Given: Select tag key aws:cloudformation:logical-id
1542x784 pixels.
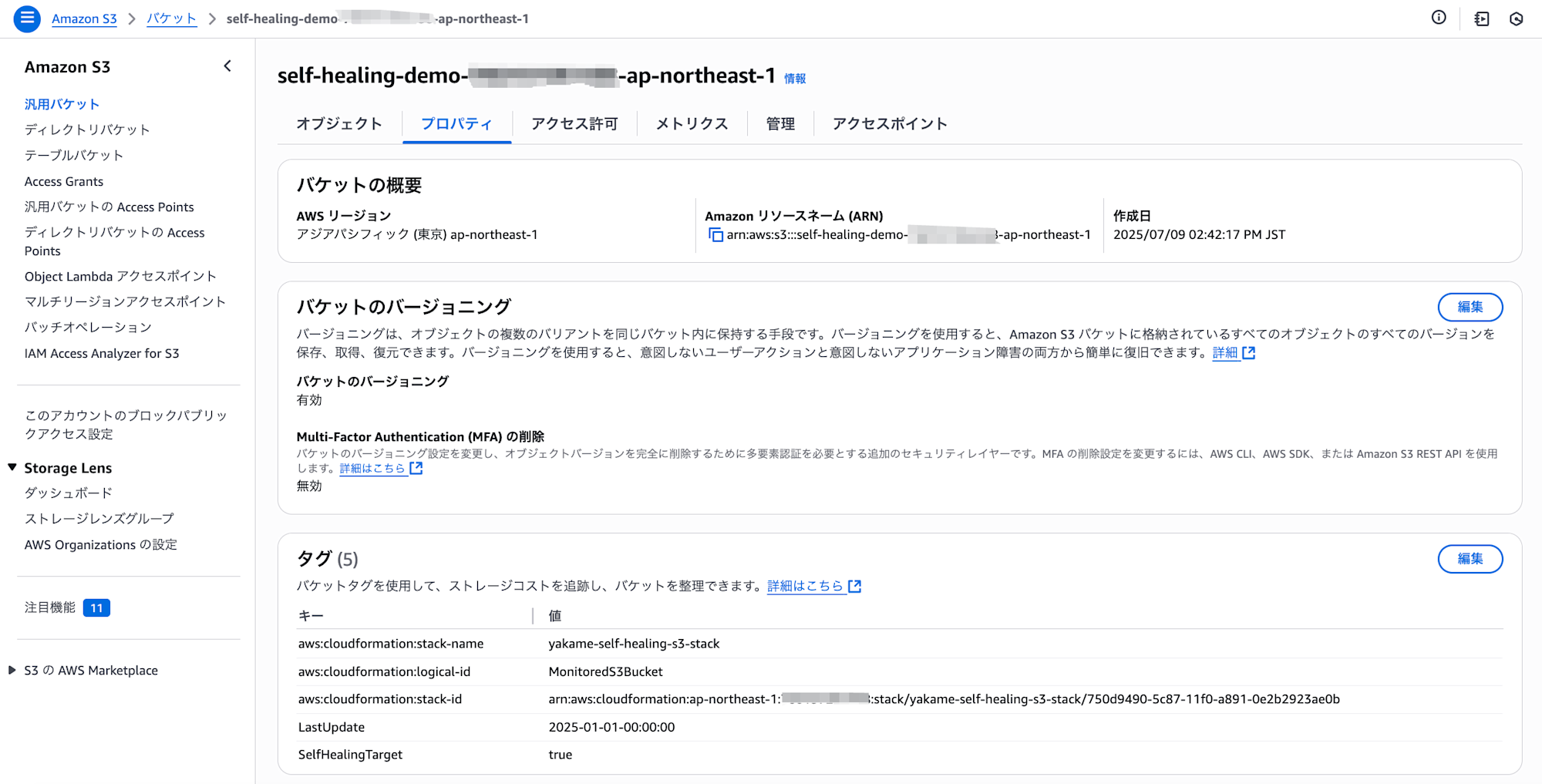Looking at the screenshot, I should pos(384,671).
